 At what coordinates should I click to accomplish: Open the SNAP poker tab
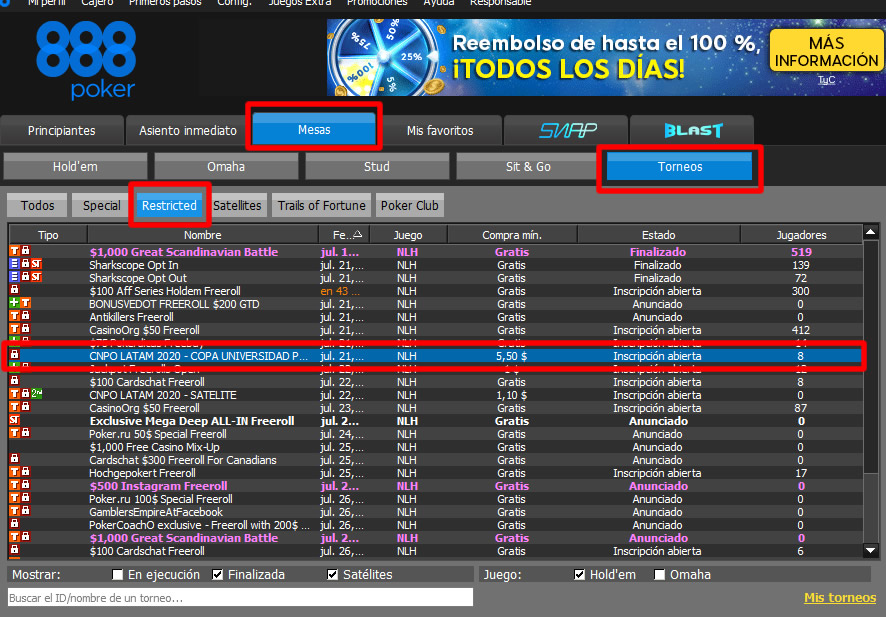[567, 131]
